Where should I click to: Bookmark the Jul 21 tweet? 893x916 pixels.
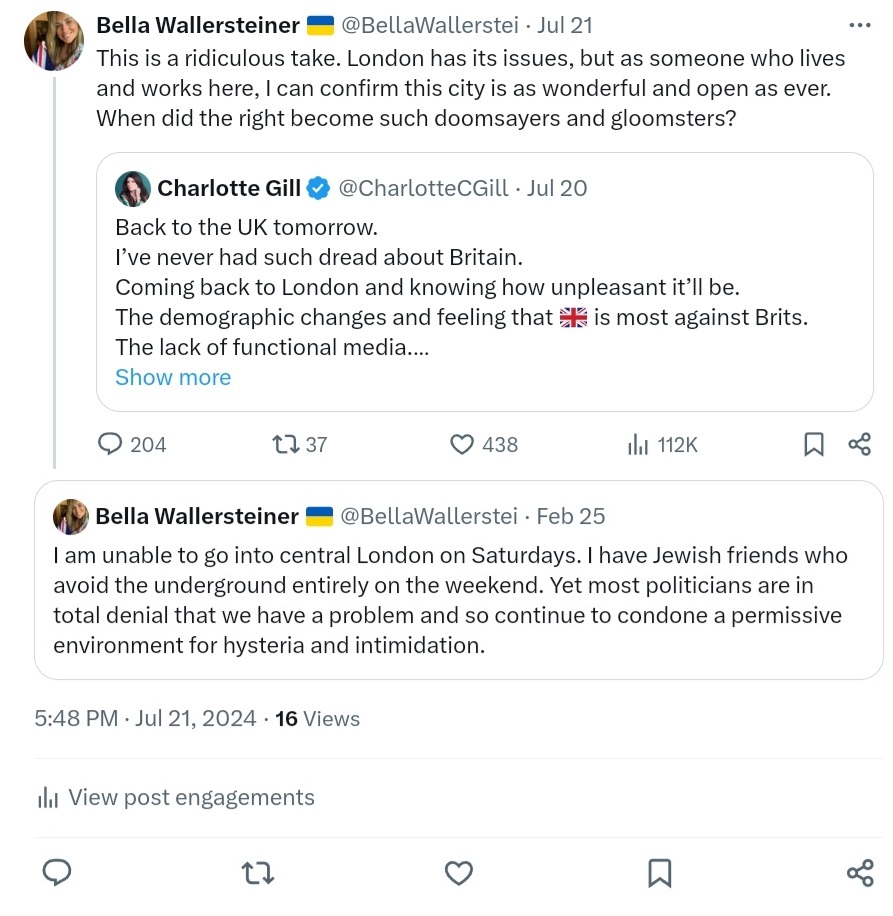coord(814,444)
